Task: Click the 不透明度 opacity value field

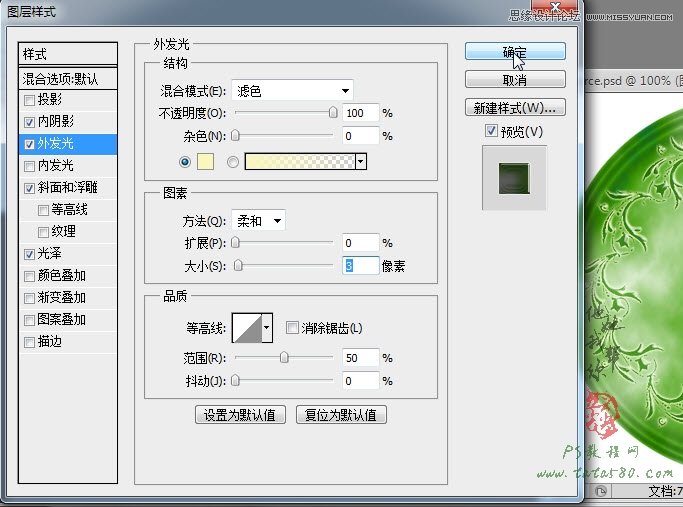Action: [360, 113]
